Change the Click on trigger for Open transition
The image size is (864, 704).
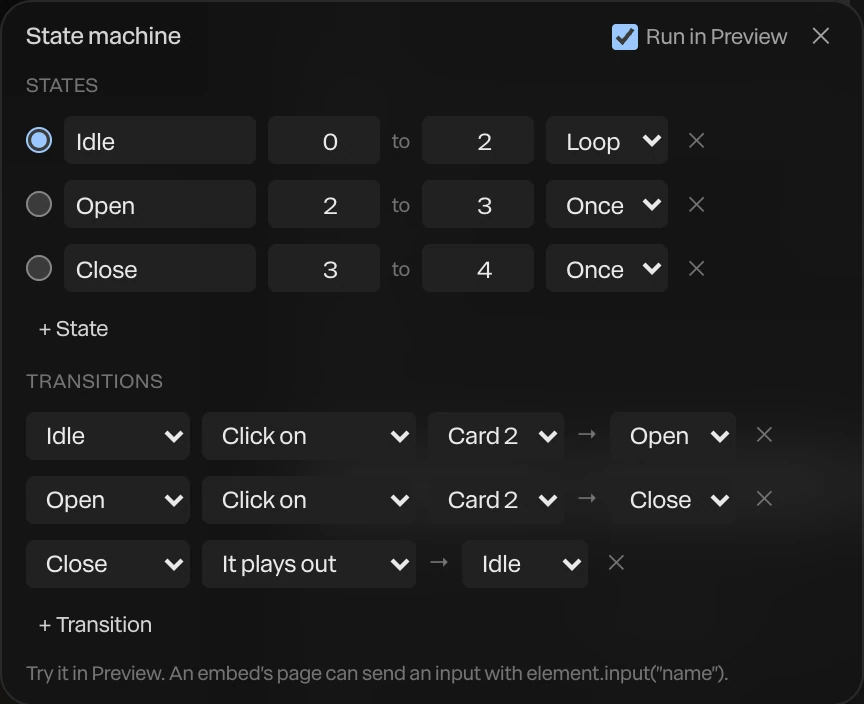pos(309,500)
